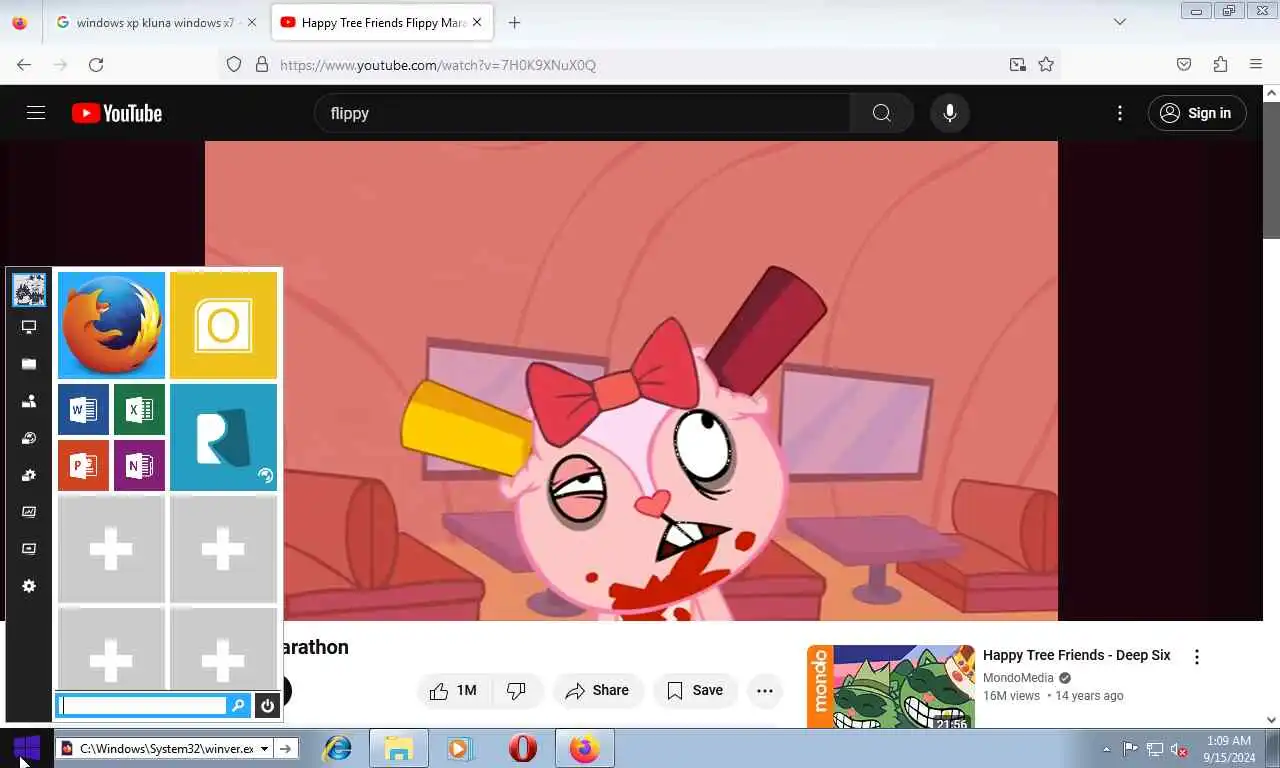The image size is (1280, 768).
Task: Click the start menu search field
Action: click(x=144, y=705)
